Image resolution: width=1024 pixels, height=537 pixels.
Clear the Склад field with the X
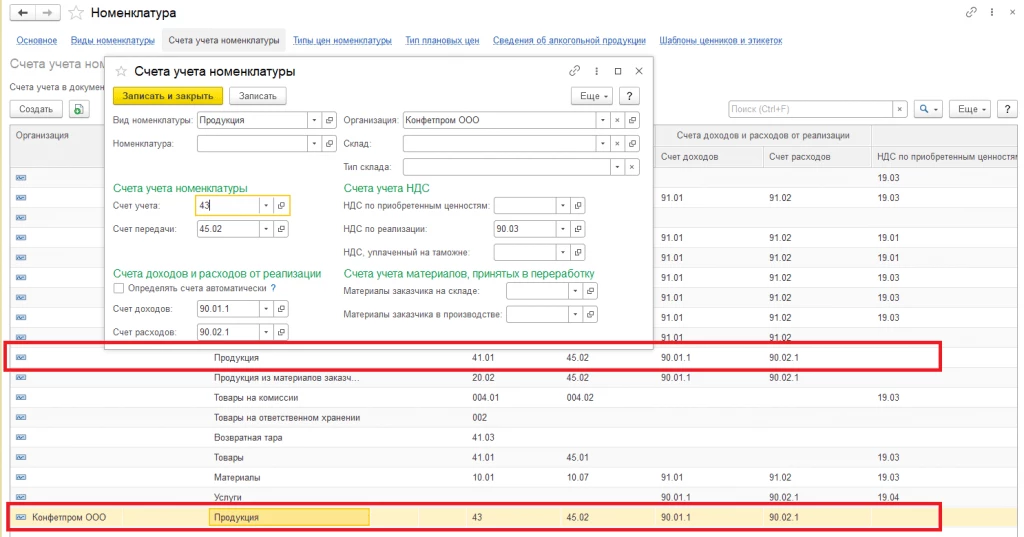(x=617, y=144)
